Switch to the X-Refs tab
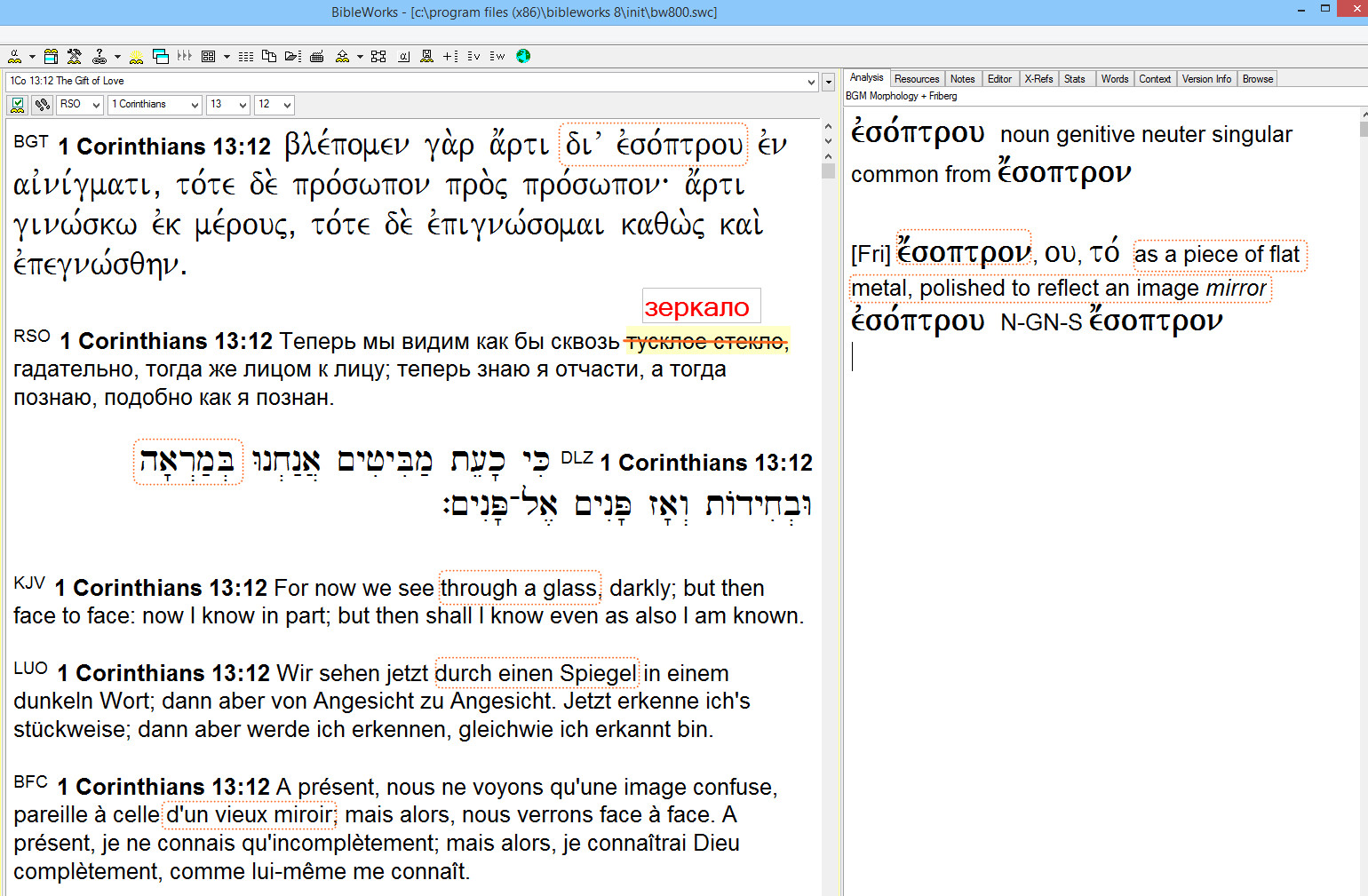 [x=1038, y=79]
